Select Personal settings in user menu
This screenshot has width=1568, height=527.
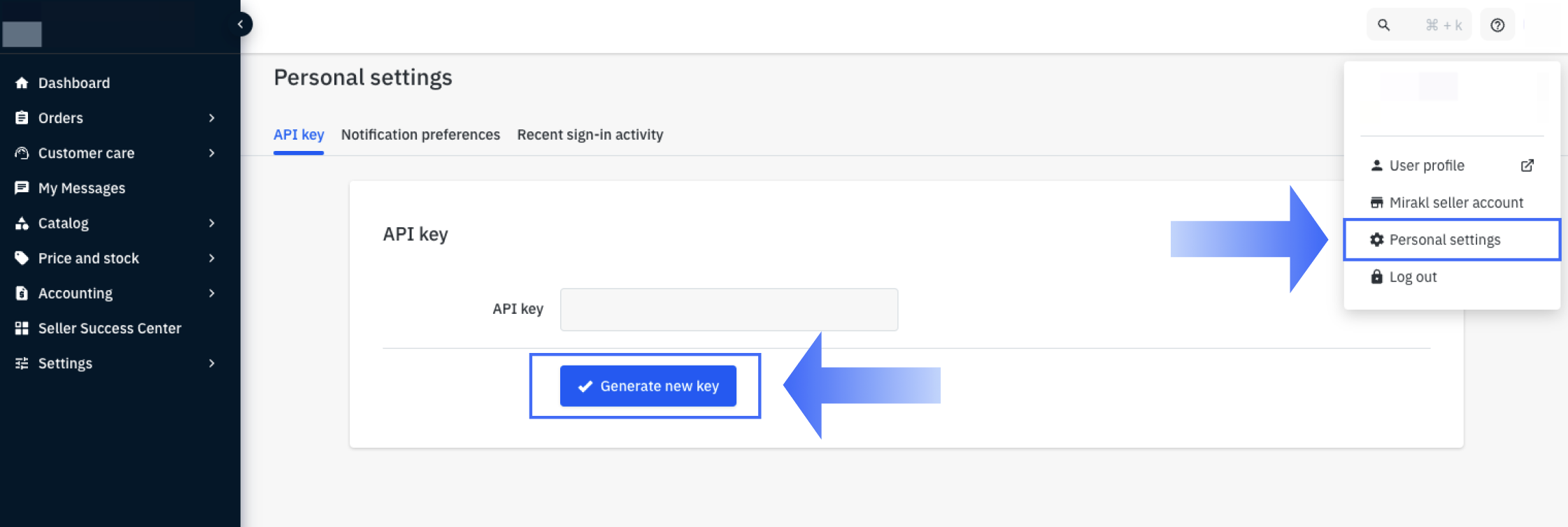(1444, 240)
